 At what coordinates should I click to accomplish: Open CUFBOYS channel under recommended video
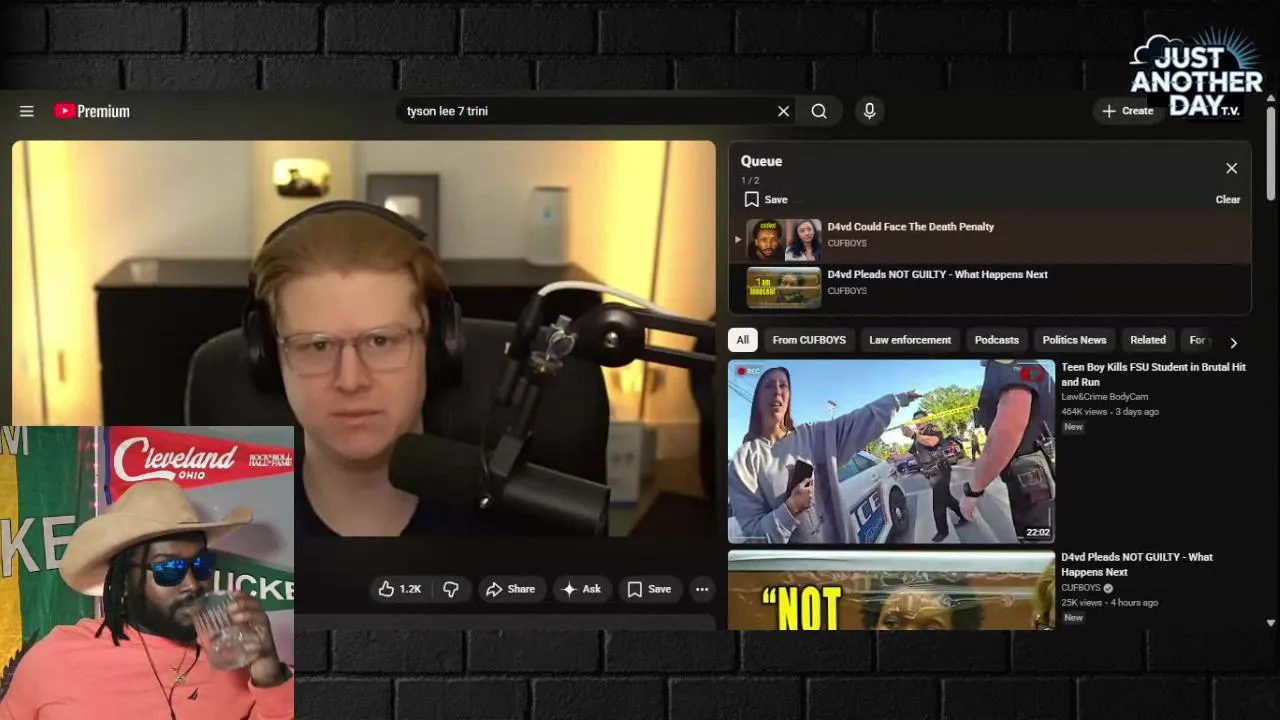1081,587
